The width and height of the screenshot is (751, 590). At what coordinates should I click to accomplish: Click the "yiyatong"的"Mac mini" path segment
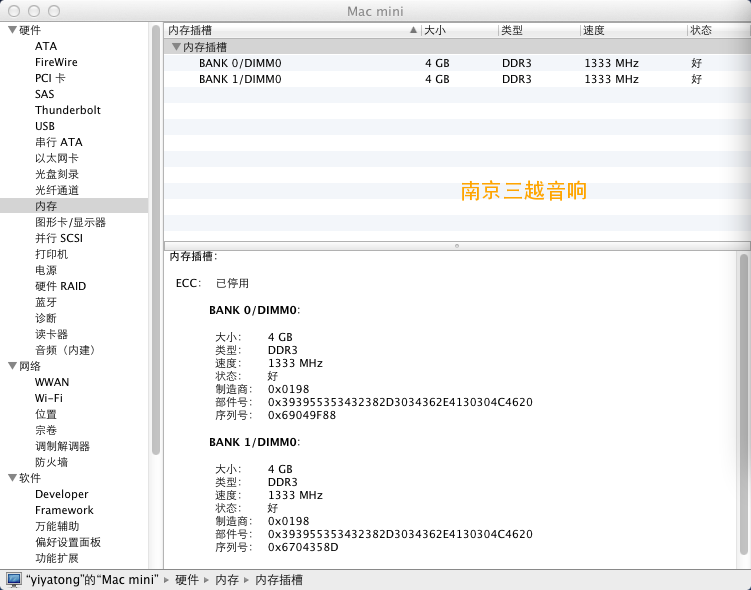pyautogui.click(x=92, y=580)
